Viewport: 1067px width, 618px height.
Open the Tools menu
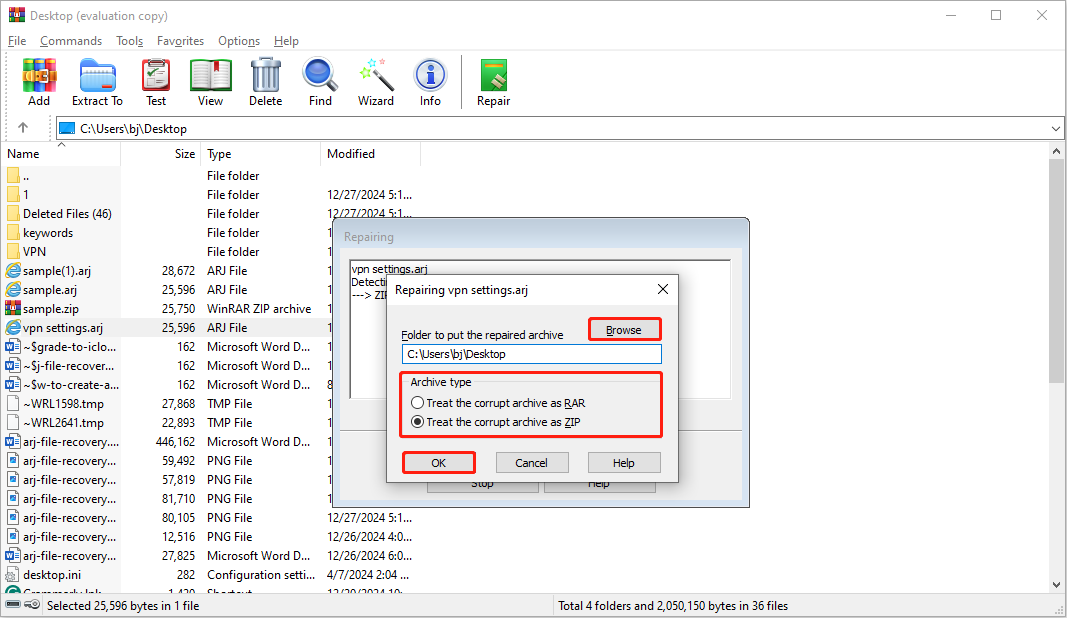point(129,41)
